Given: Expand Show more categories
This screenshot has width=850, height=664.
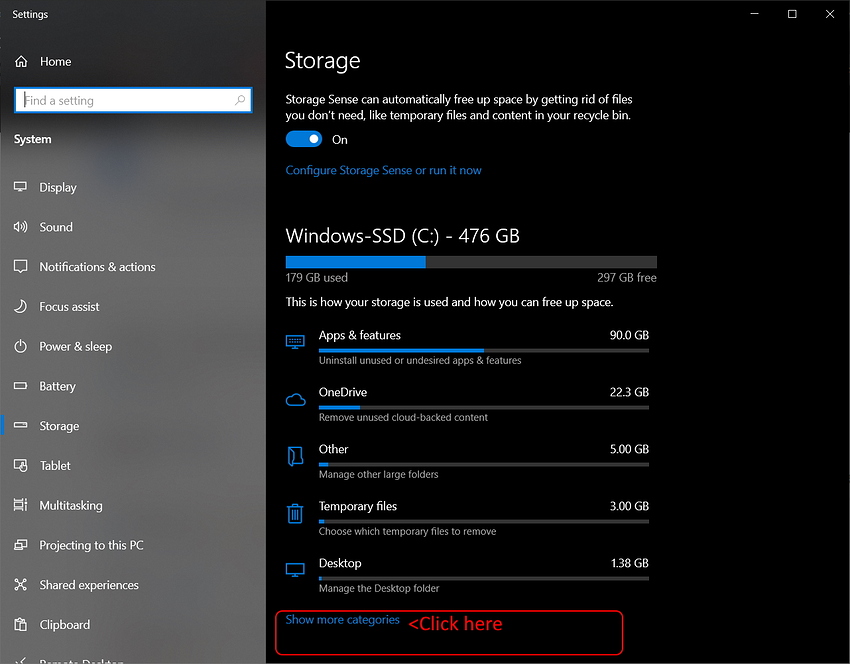Looking at the screenshot, I should point(342,620).
